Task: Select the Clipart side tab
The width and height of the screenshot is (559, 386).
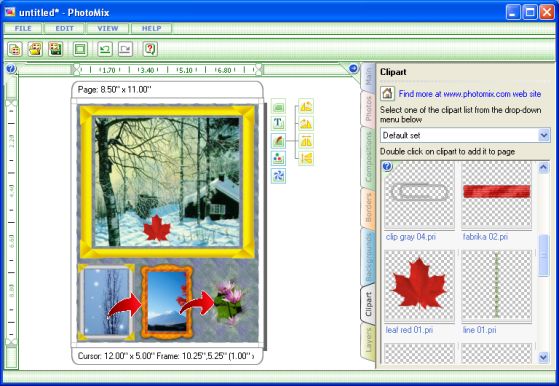Action: coord(368,304)
